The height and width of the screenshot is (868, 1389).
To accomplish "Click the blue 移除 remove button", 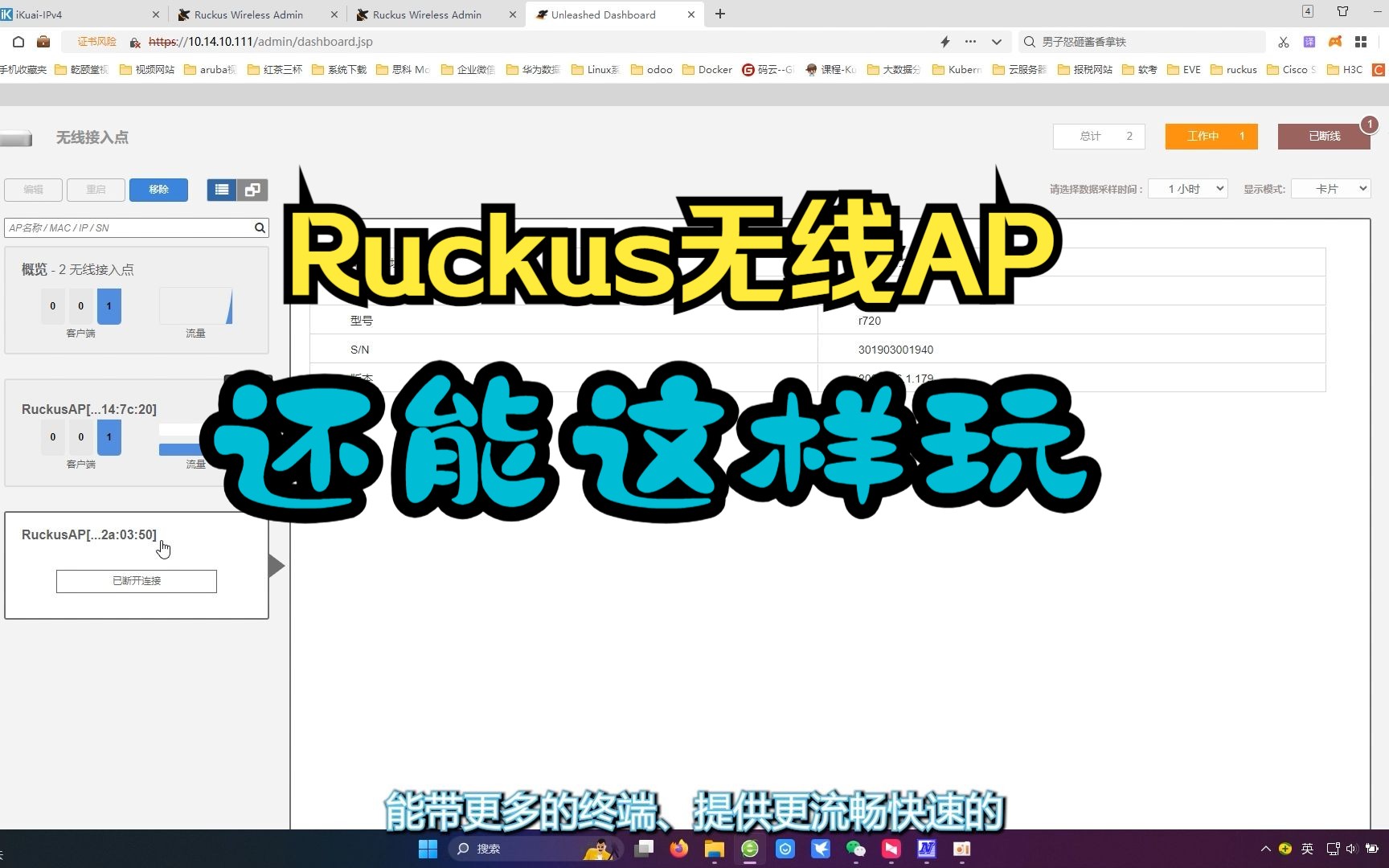I will click(x=158, y=190).
